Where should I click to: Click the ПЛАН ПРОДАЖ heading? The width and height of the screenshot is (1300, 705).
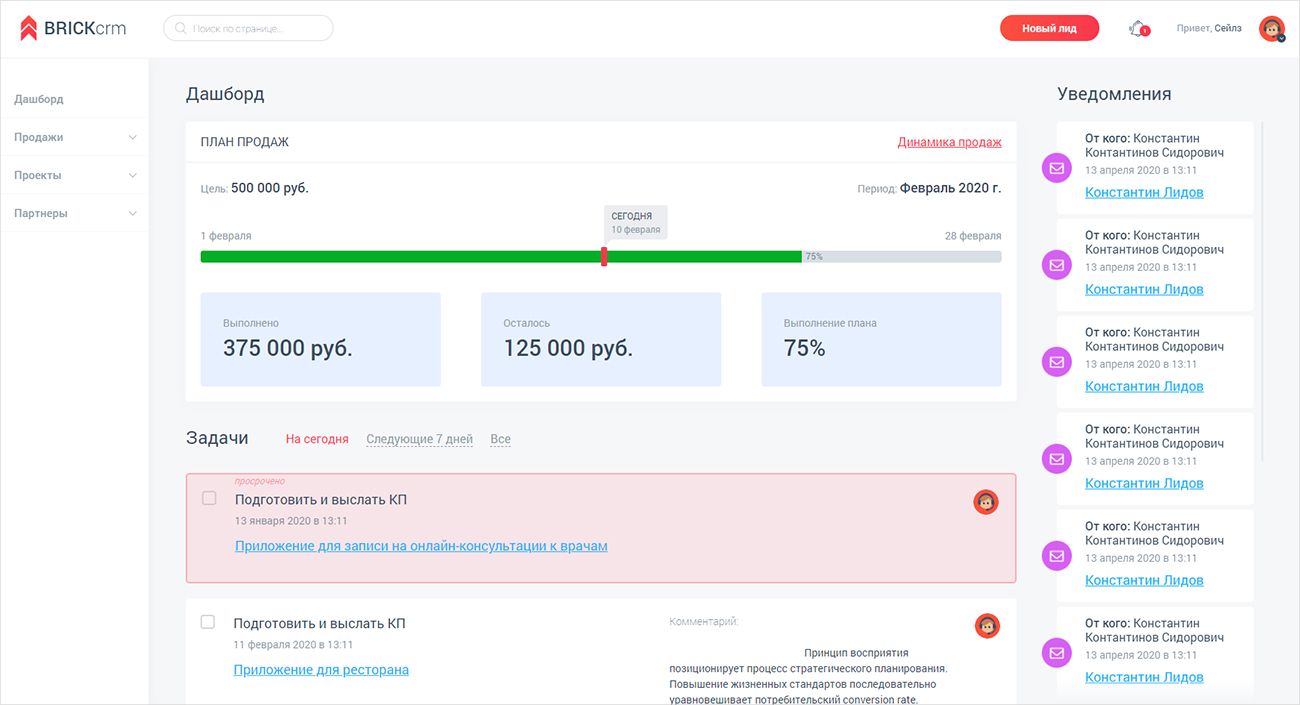point(245,142)
